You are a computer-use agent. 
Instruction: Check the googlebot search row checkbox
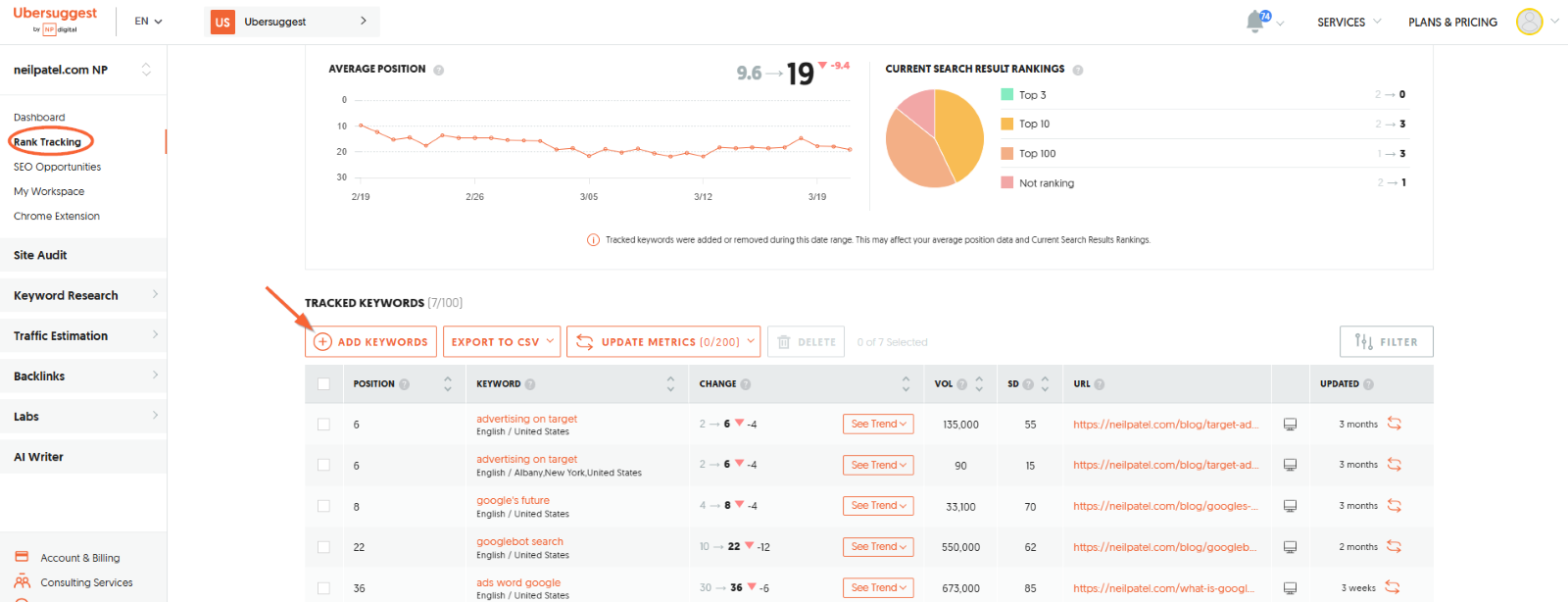[323, 547]
